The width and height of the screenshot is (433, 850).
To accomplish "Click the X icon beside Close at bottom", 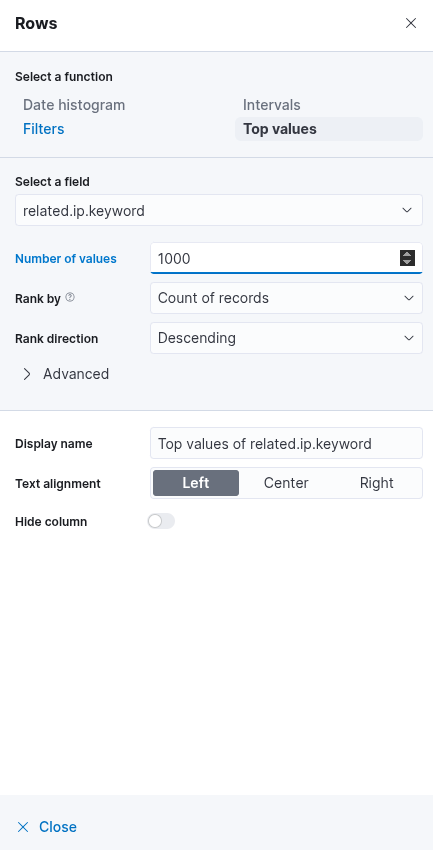I will pyautogui.click(x=23, y=827).
